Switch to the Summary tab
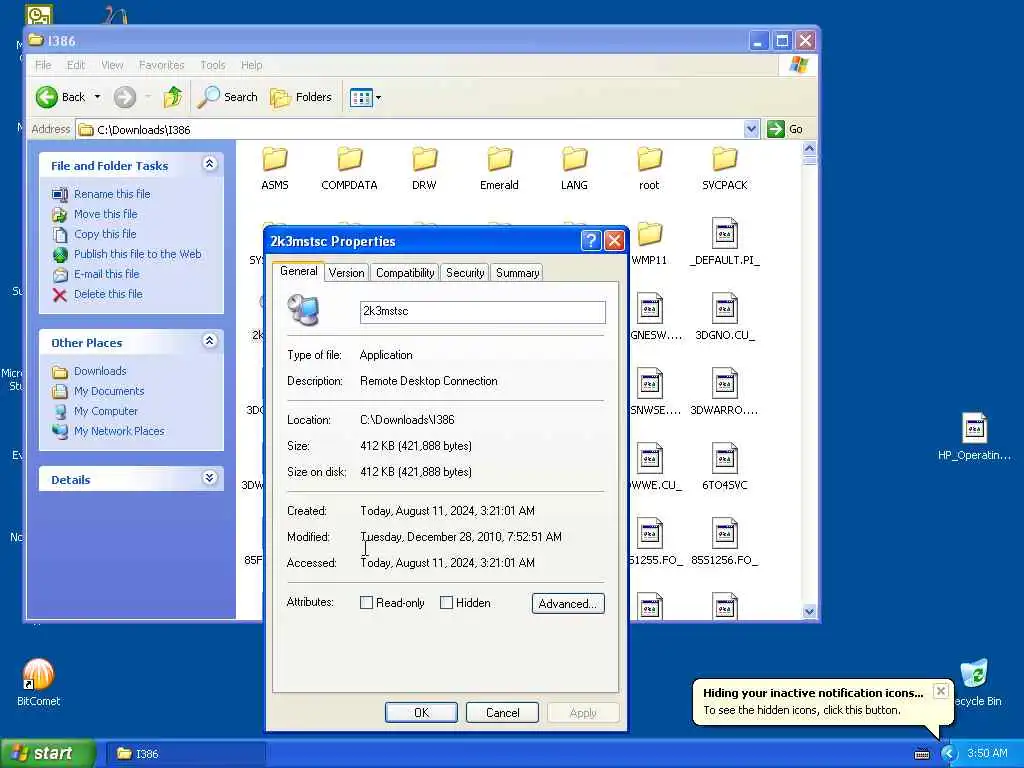The image size is (1024, 768). click(x=517, y=273)
